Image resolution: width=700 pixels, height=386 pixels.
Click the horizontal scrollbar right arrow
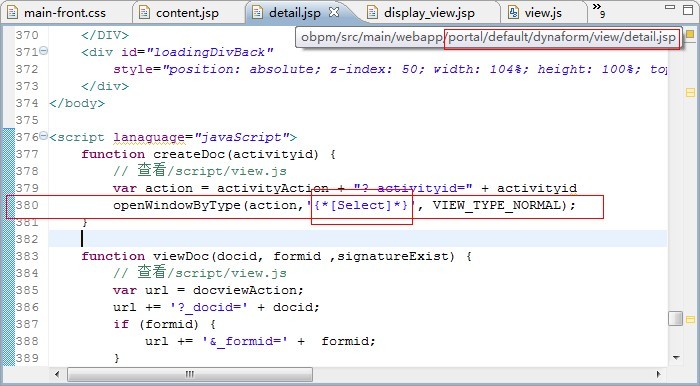coord(659,374)
